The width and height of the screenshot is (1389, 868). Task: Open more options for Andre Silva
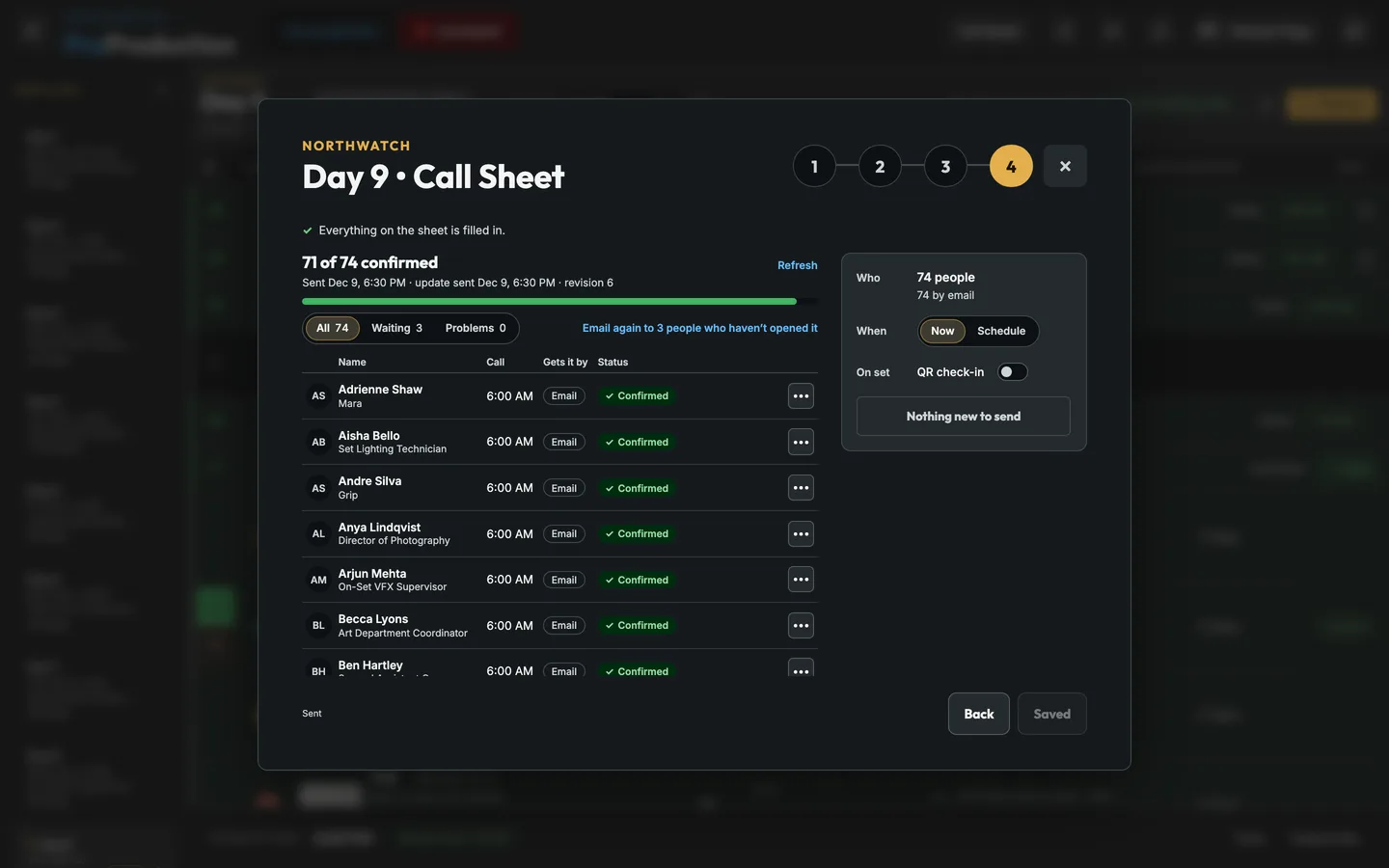(801, 488)
